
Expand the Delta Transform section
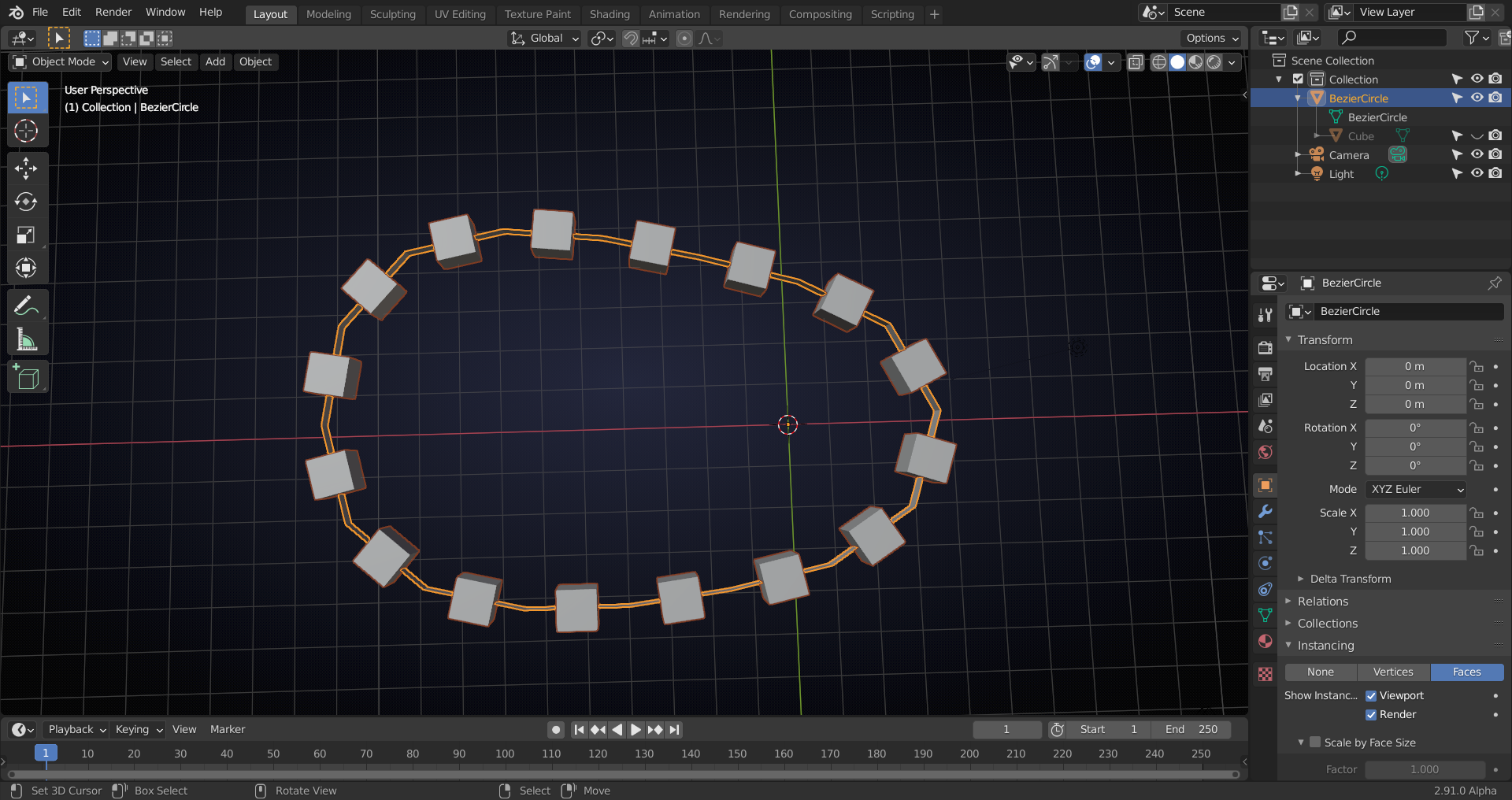coord(1350,579)
